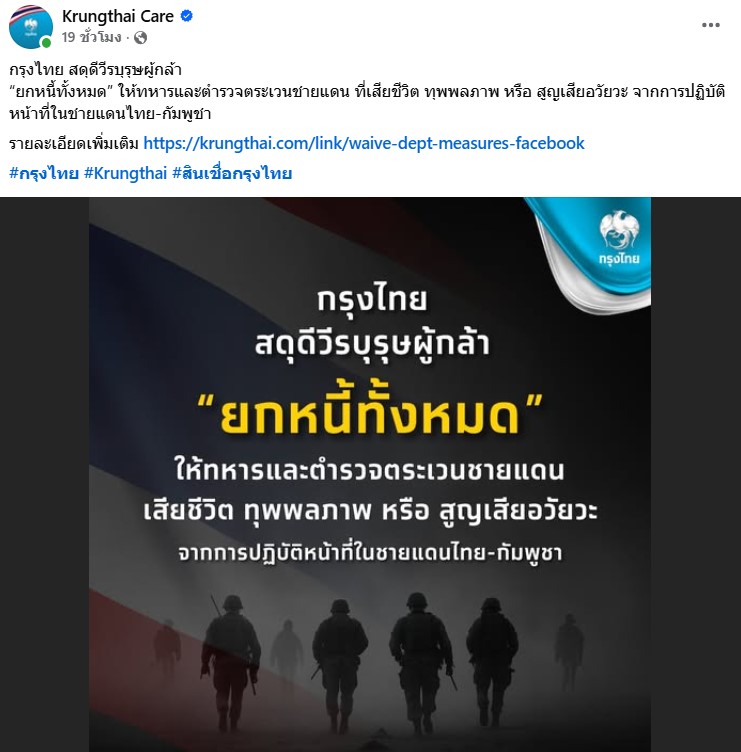Open the #กรุงไทย hashtag
Screen dimensions: 741x752
point(44,173)
